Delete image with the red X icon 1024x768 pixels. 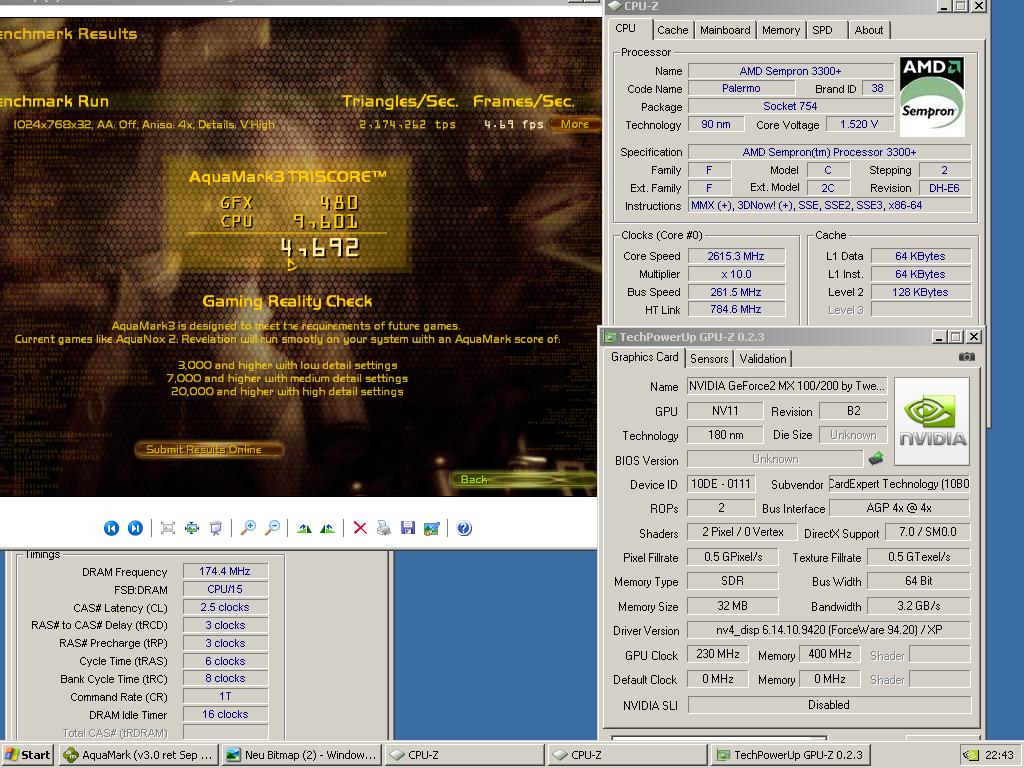(x=360, y=528)
